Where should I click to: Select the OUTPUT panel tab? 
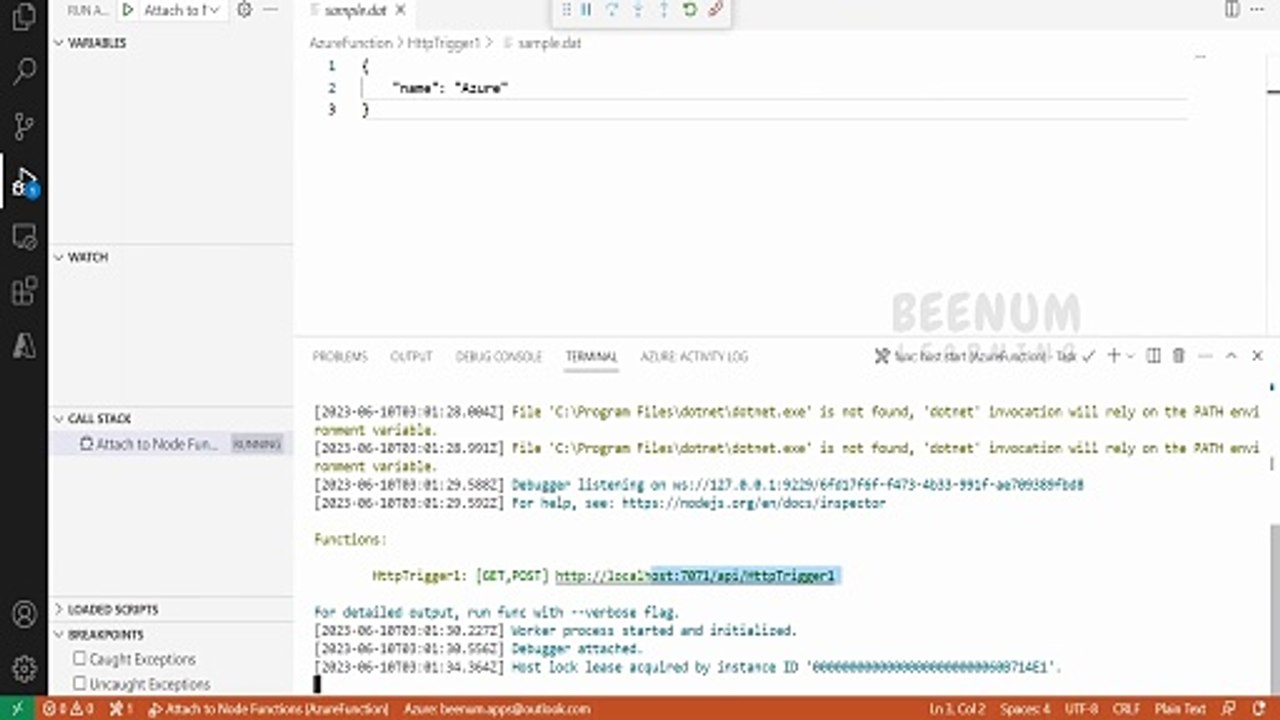(411, 356)
